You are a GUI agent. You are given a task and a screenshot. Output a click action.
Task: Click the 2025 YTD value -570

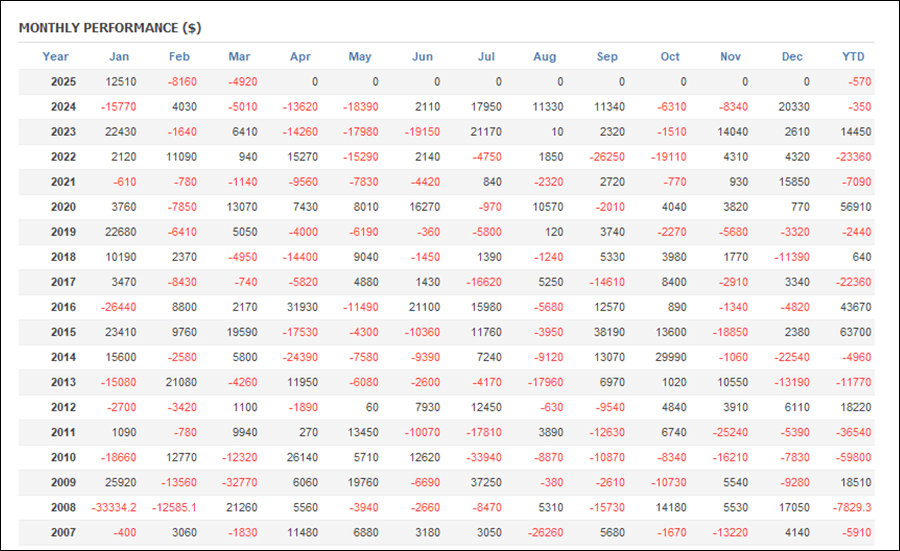click(x=860, y=82)
